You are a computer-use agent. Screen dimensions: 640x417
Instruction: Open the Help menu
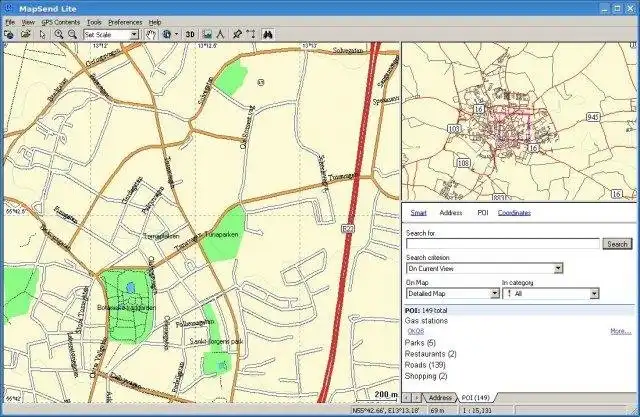pyautogui.click(x=155, y=22)
